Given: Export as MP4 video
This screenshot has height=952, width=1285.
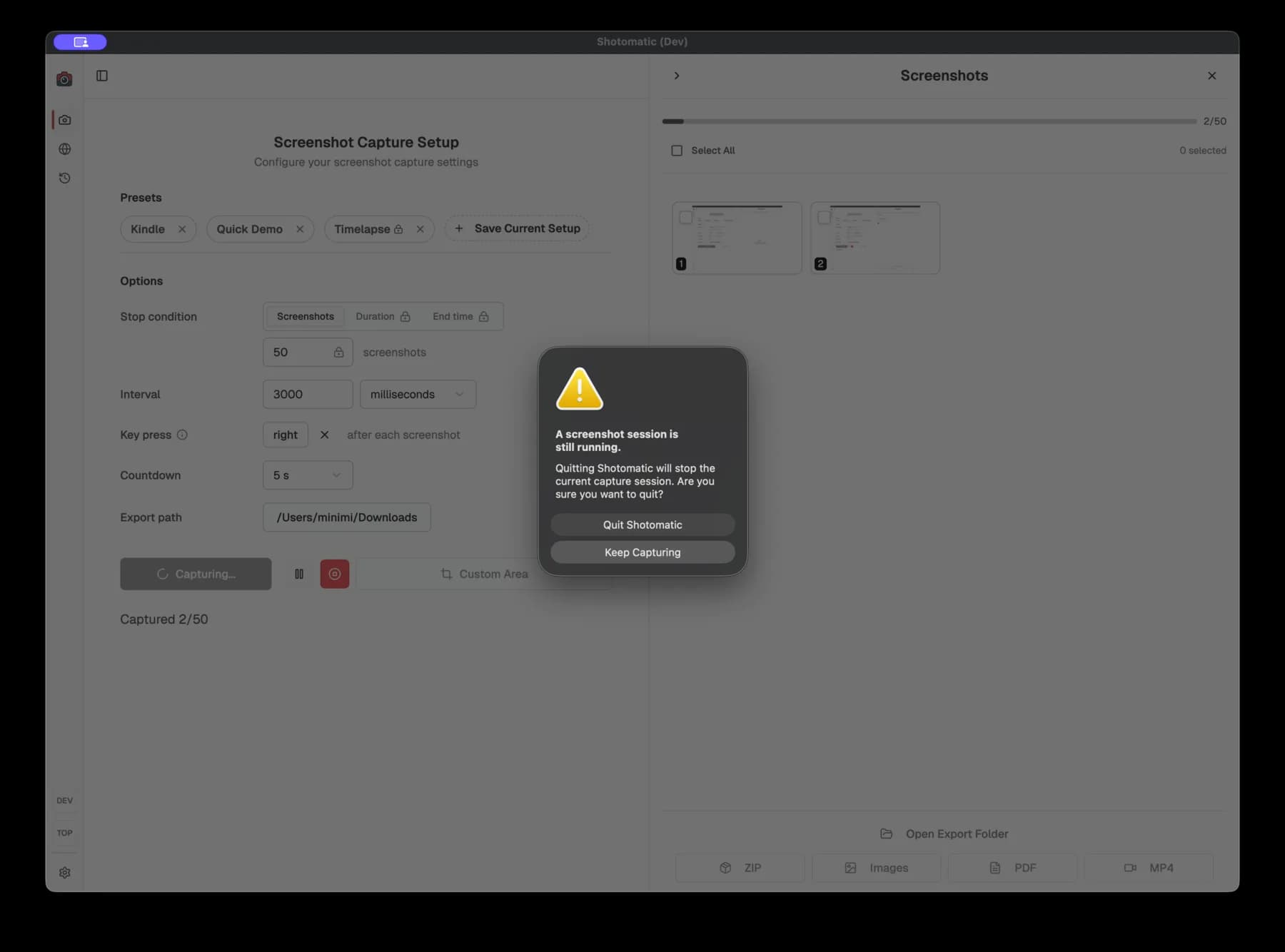Looking at the screenshot, I should [1149, 868].
